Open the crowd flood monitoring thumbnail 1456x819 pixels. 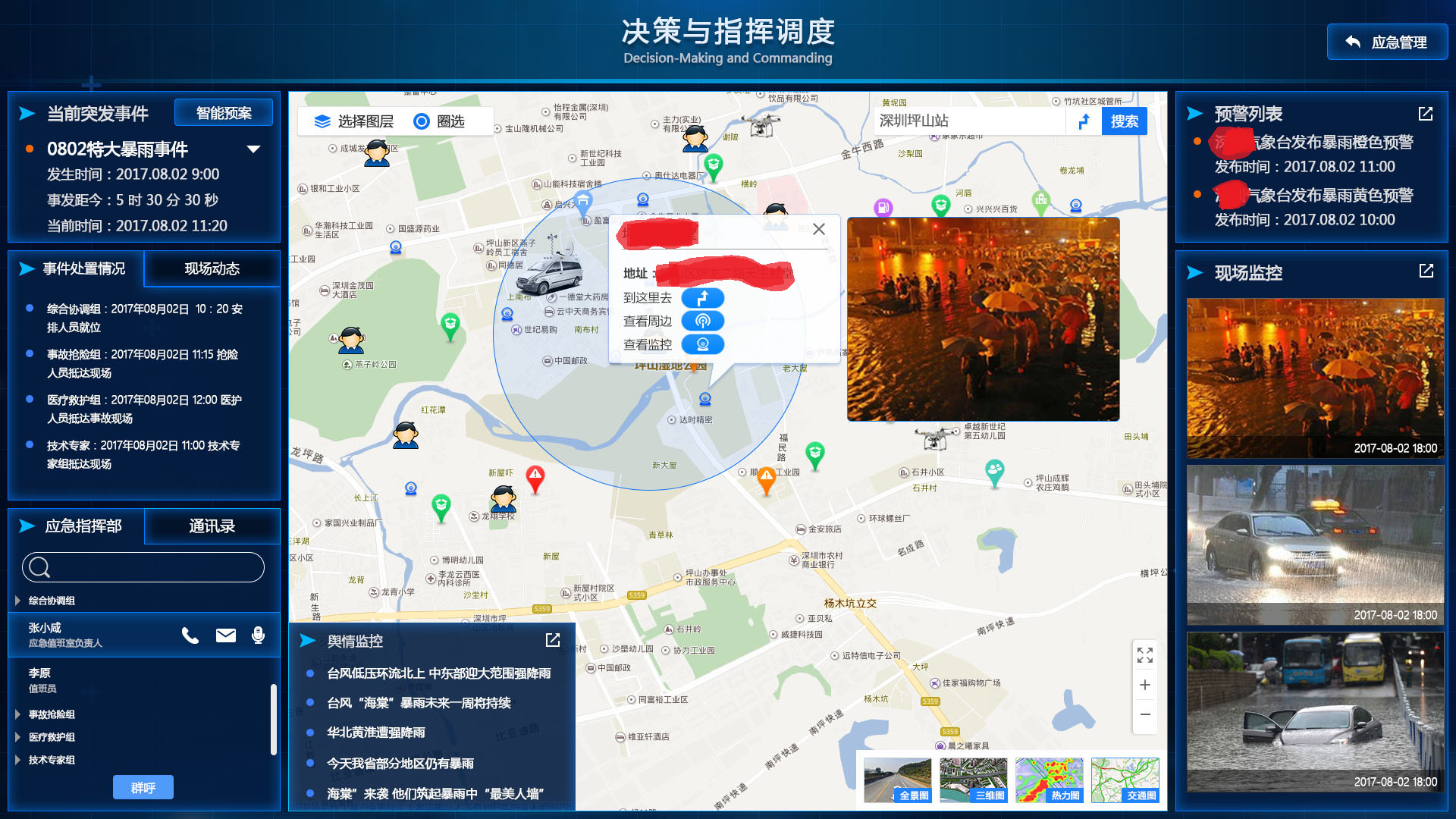[x=1316, y=378]
